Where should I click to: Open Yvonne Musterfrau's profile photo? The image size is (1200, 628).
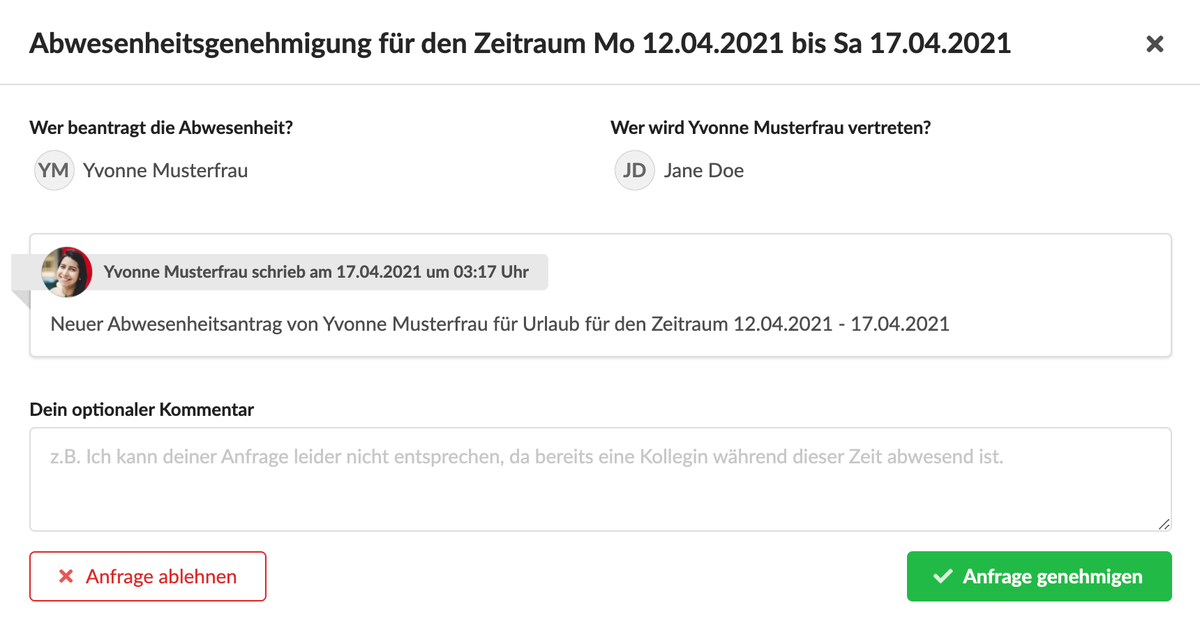(67, 271)
